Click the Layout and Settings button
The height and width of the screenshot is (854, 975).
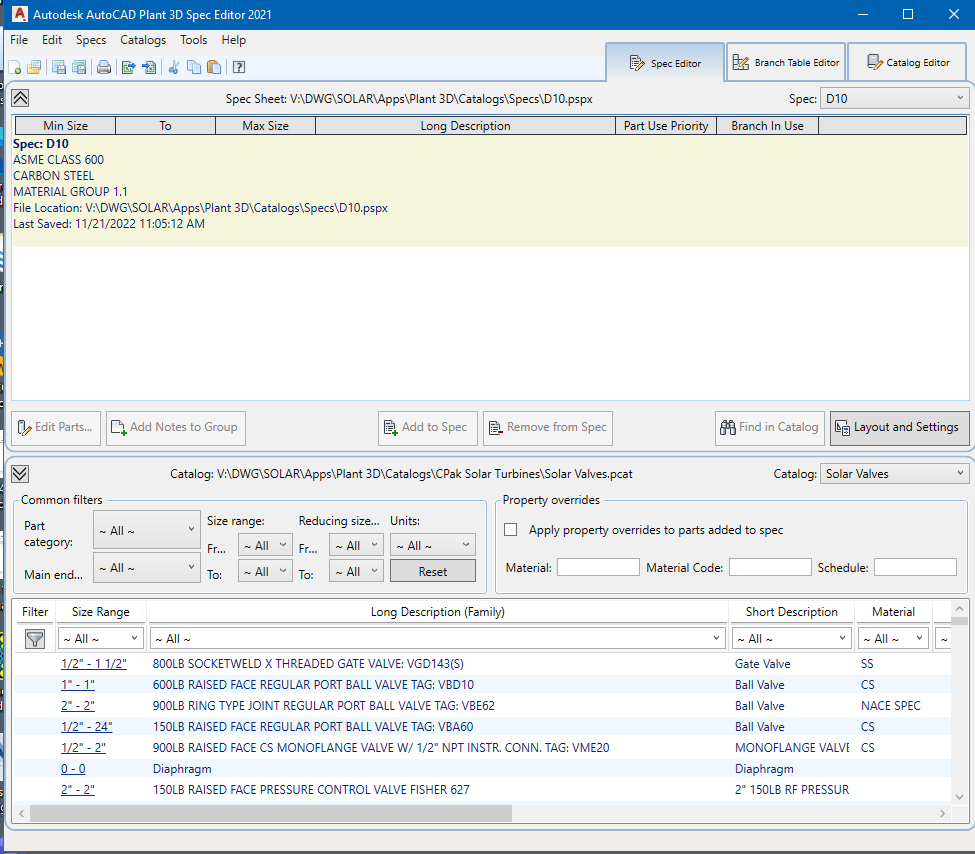click(x=899, y=427)
